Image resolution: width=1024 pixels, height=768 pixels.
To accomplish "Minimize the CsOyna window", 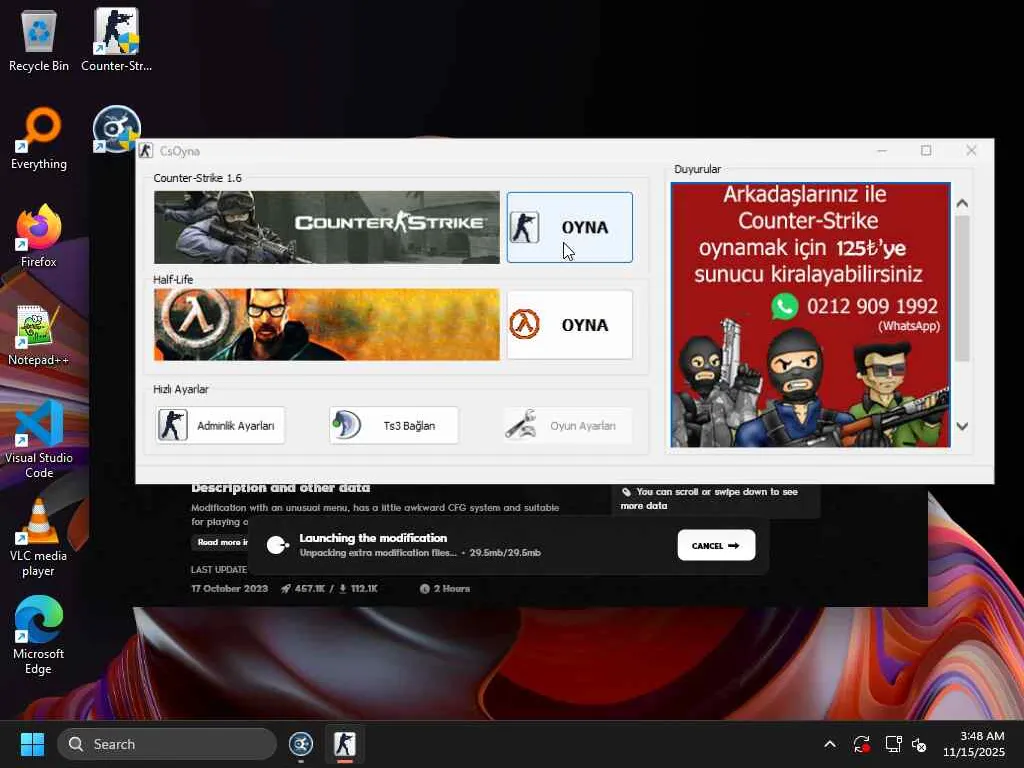I will tap(882, 151).
